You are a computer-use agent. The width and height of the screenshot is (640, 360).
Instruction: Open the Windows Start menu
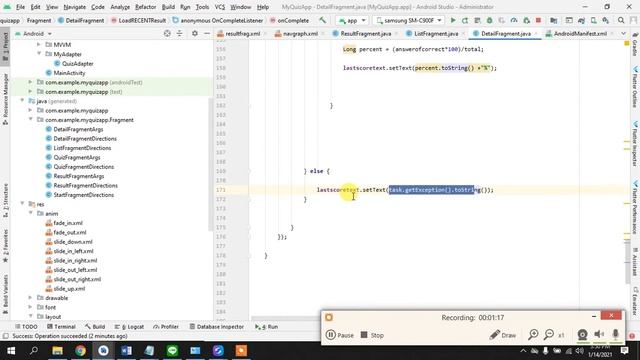pos(11,351)
